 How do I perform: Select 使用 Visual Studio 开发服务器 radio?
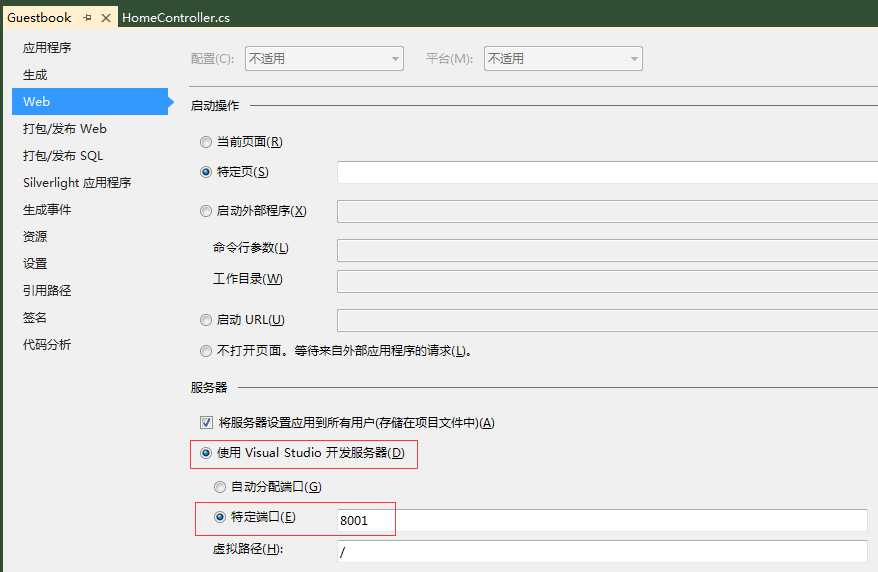(x=206, y=453)
